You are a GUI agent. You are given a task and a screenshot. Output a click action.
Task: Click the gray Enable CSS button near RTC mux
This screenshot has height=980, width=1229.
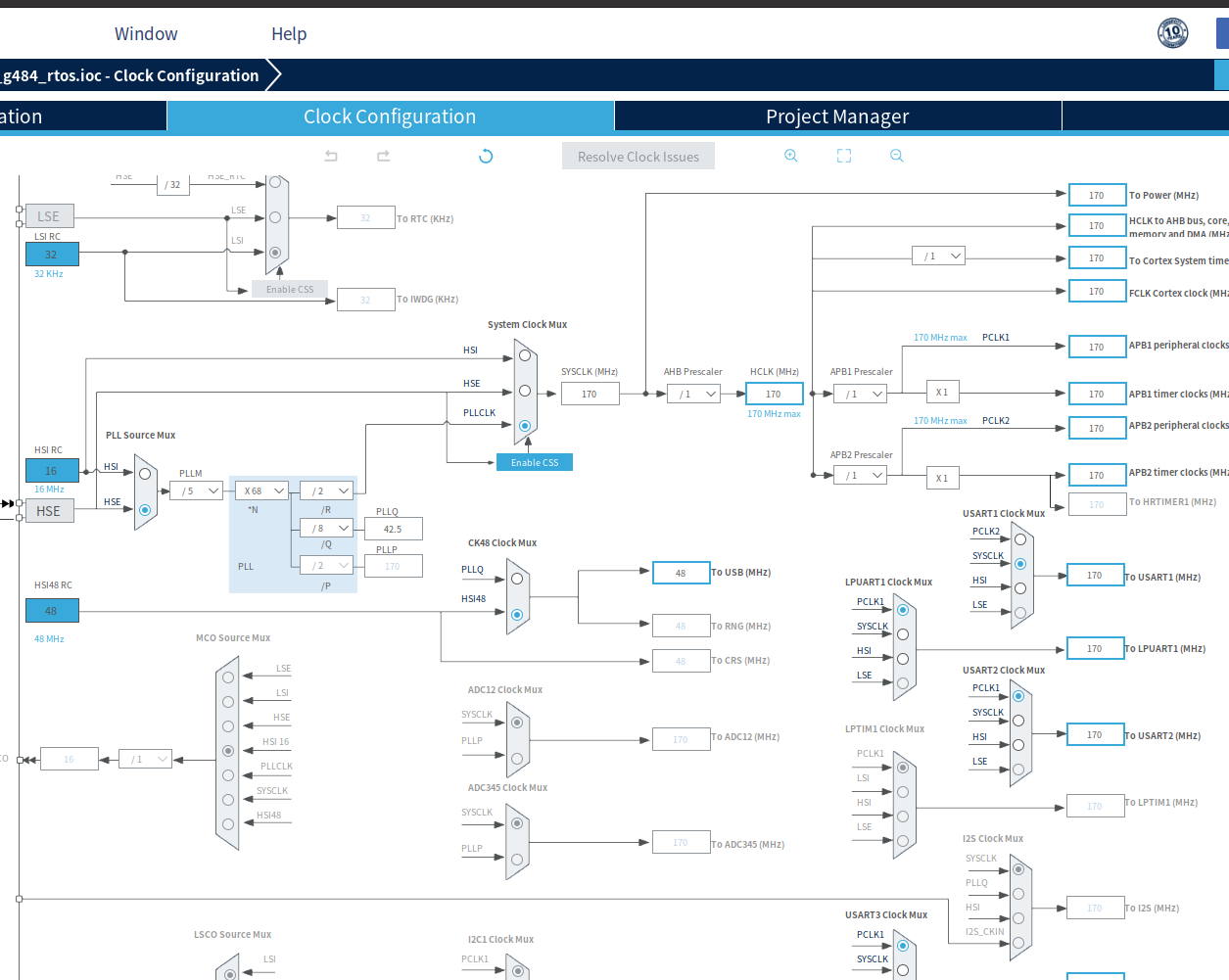290,289
